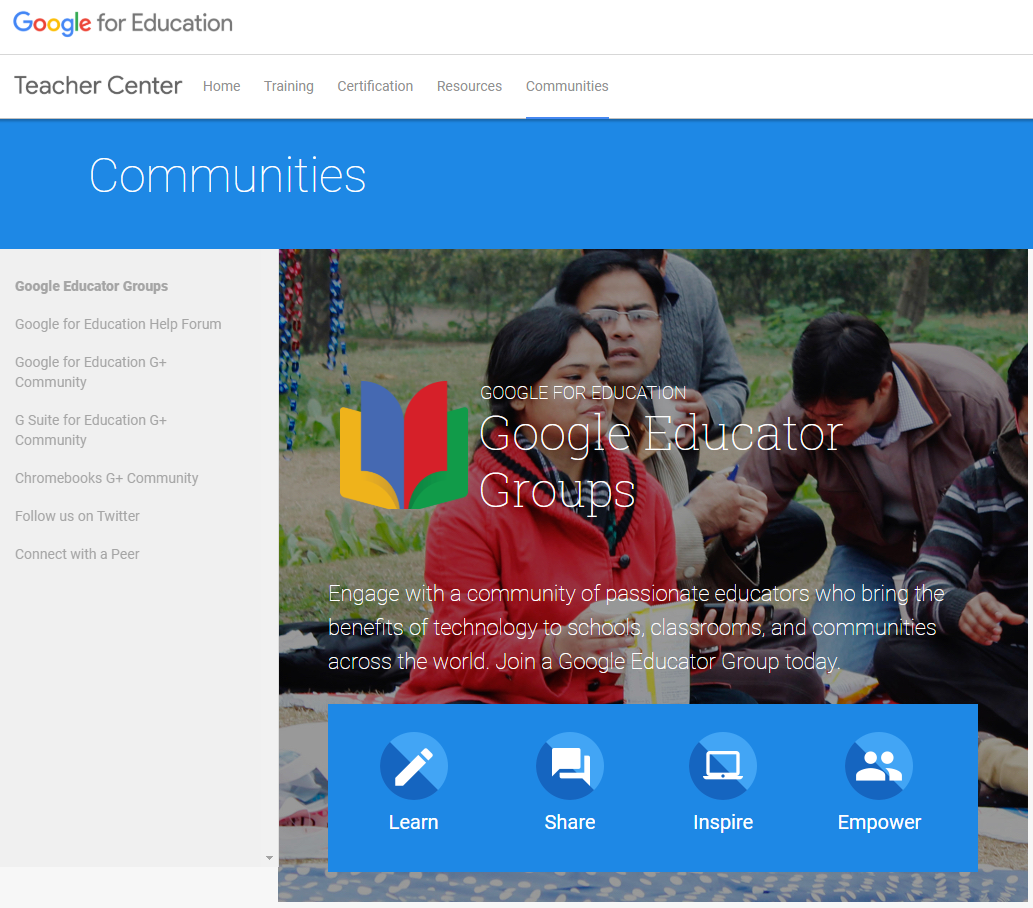This screenshot has height=908, width=1033.
Task: Open the Training nav item
Action: (289, 86)
